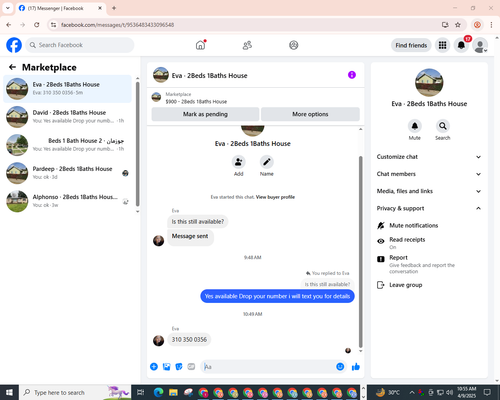Viewport: 500px width, 400px height.
Task: Click the chat messages scrollbar
Action: pyautogui.click(x=360, y=252)
